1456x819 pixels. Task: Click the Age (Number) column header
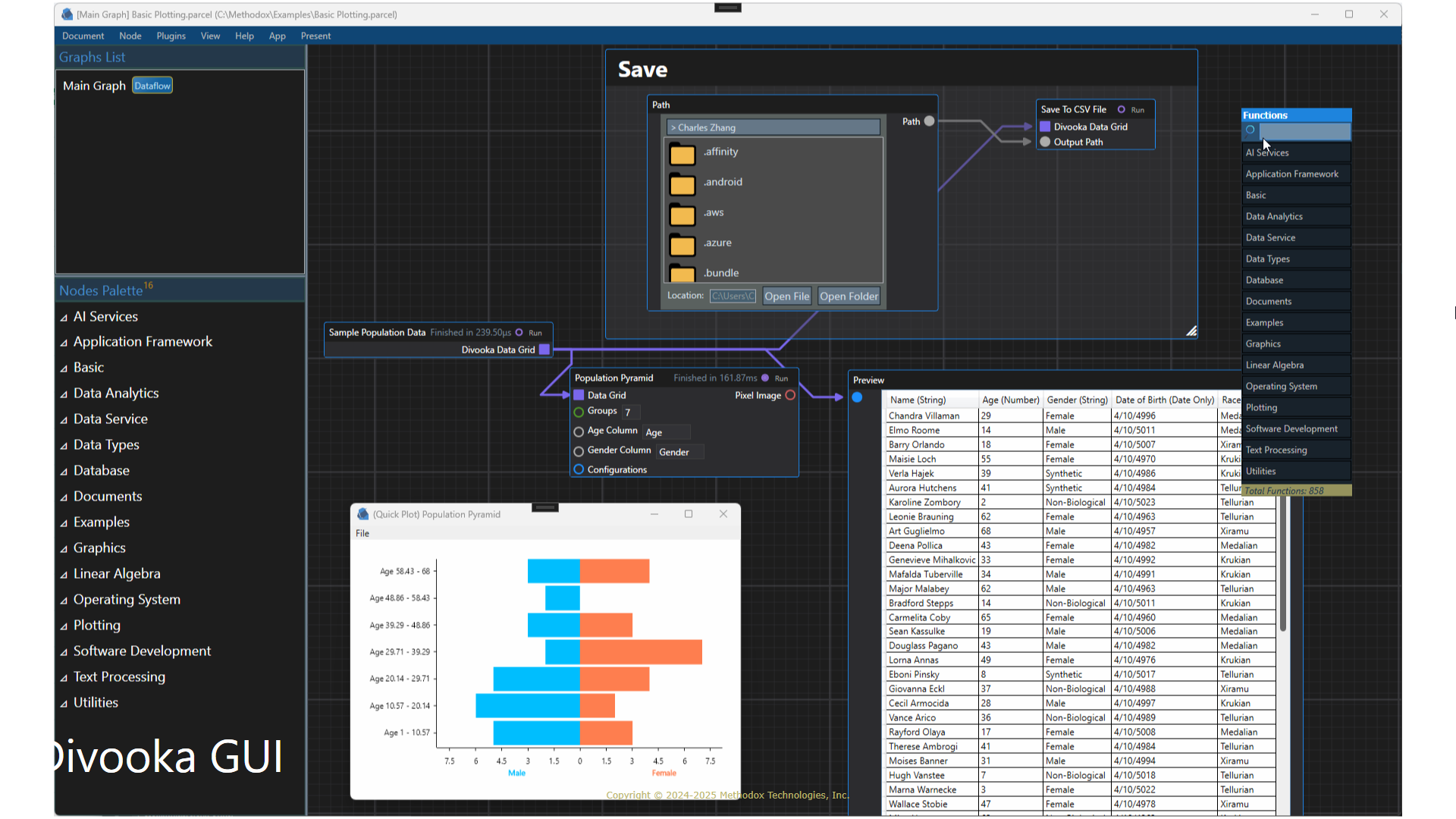(x=1010, y=400)
